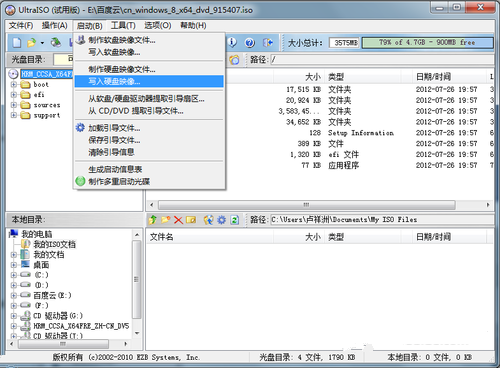Click the local directory up-folder icon
This screenshot has height=368, width=500.
tap(153, 220)
